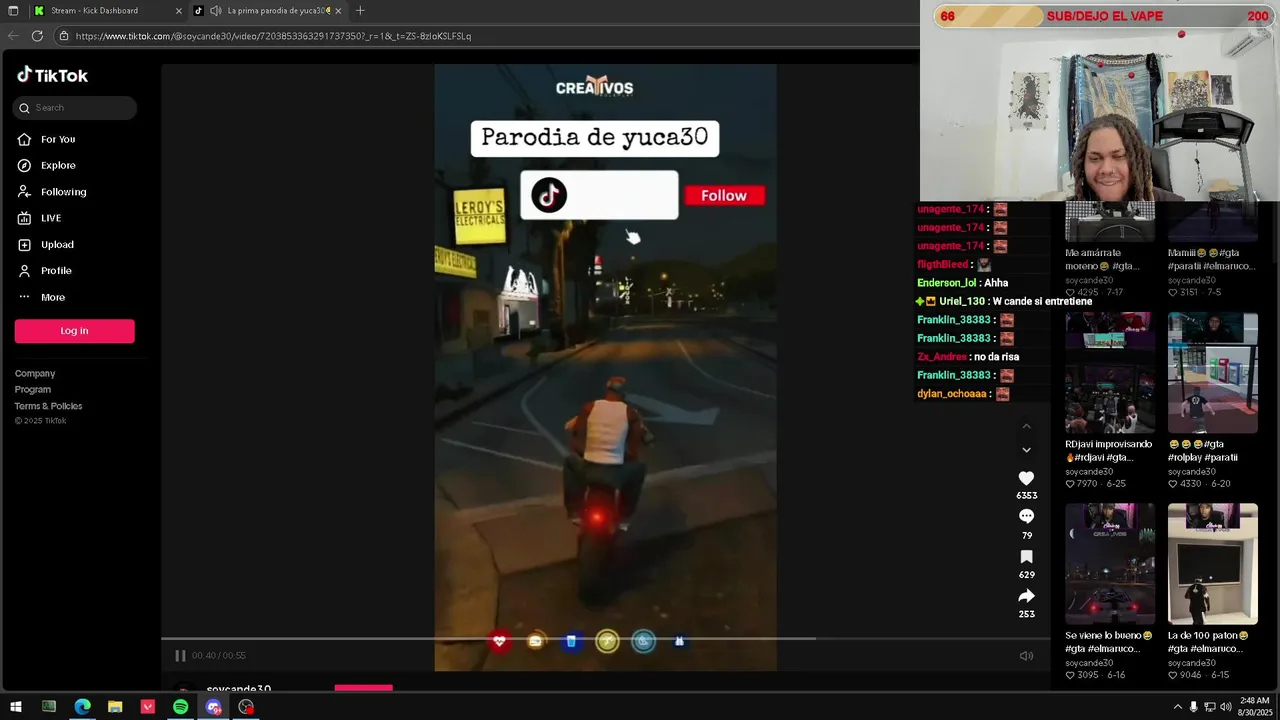Open volume control in system tray

pos(1226,707)
